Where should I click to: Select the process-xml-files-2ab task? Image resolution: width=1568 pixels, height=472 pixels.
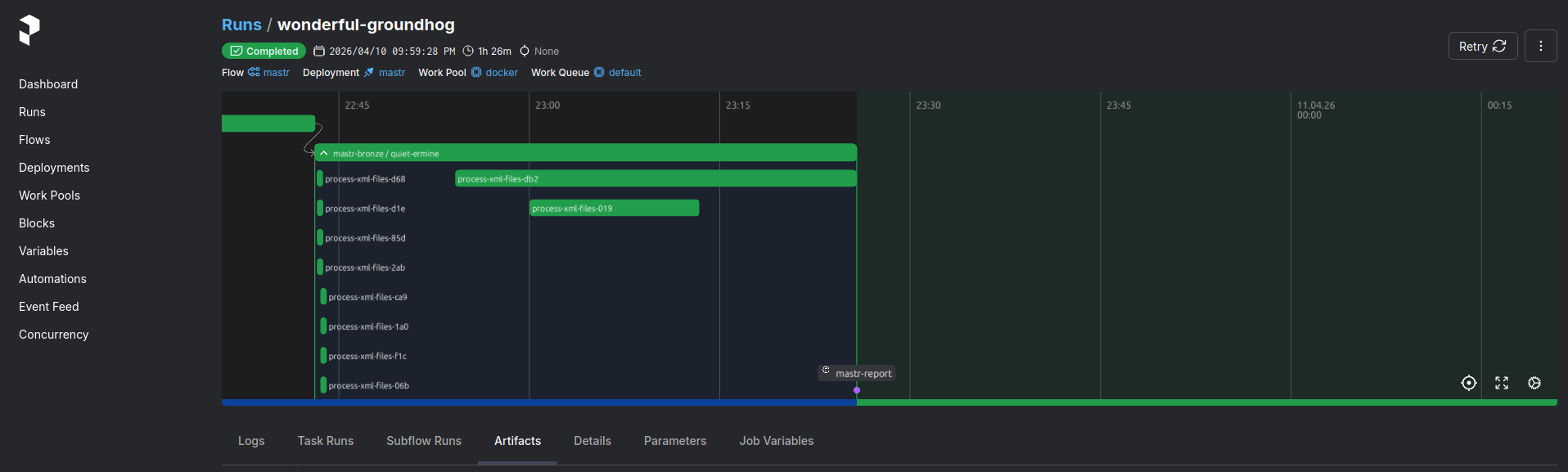click(320, 267)
